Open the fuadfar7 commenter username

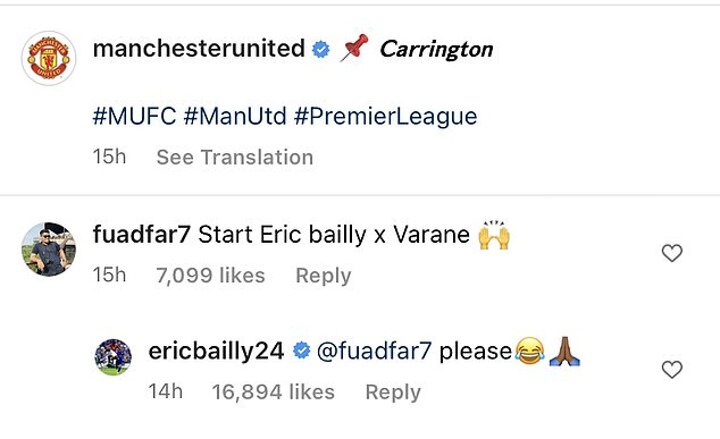point(141,235)
